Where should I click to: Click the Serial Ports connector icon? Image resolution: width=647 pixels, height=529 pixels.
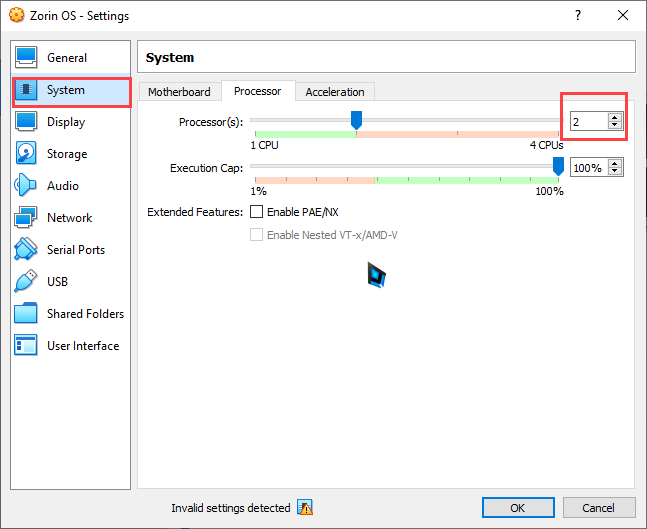(26, 249)
